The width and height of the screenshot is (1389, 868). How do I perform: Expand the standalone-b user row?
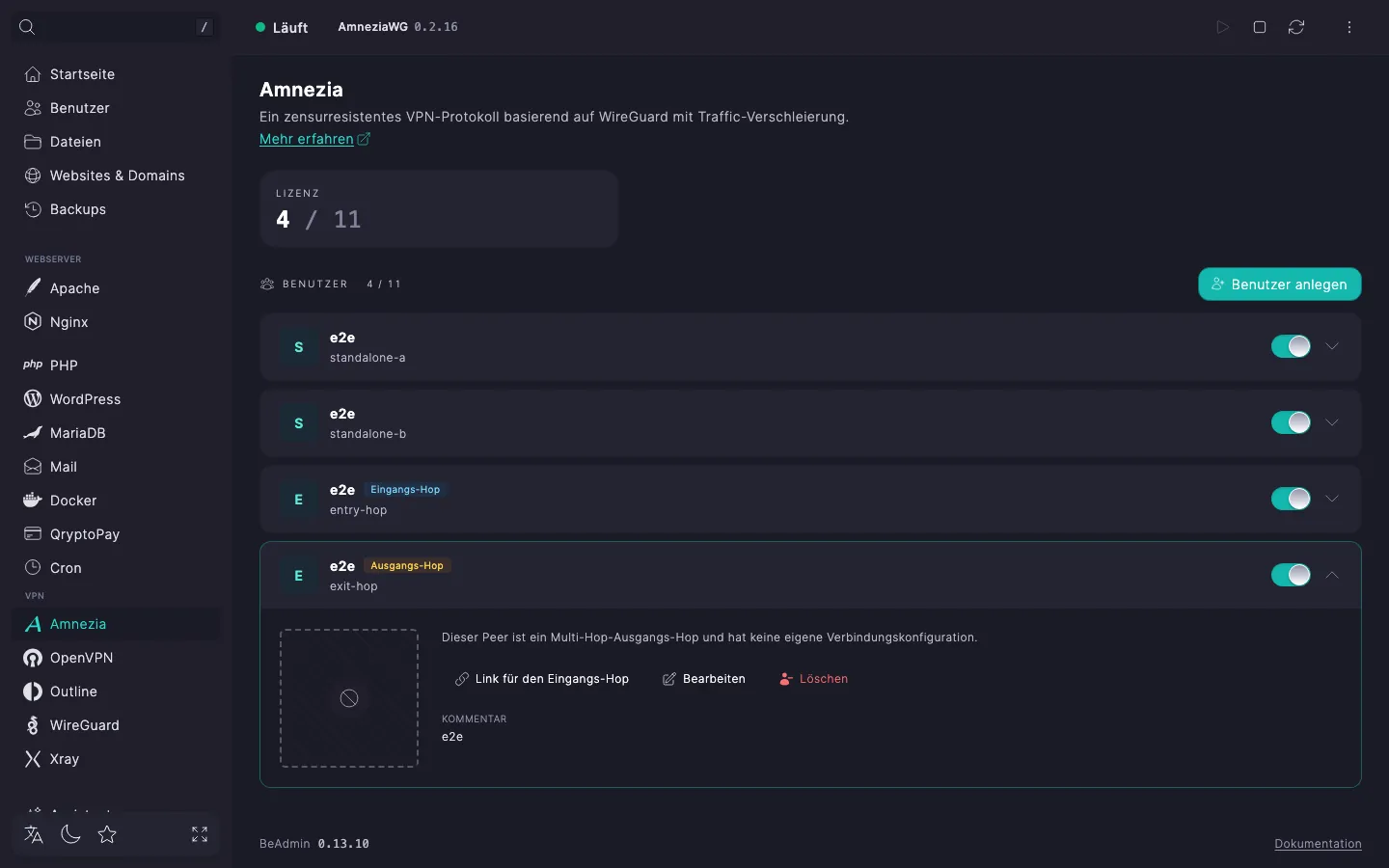click(1332, 422)
